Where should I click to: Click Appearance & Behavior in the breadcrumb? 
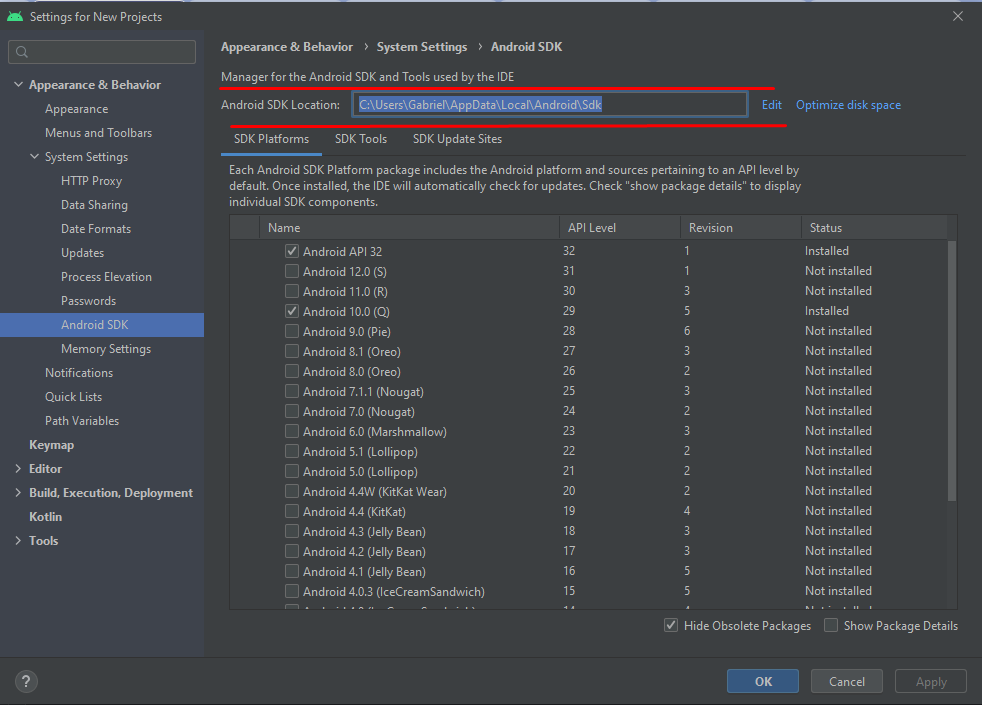(x=287, y=47)
